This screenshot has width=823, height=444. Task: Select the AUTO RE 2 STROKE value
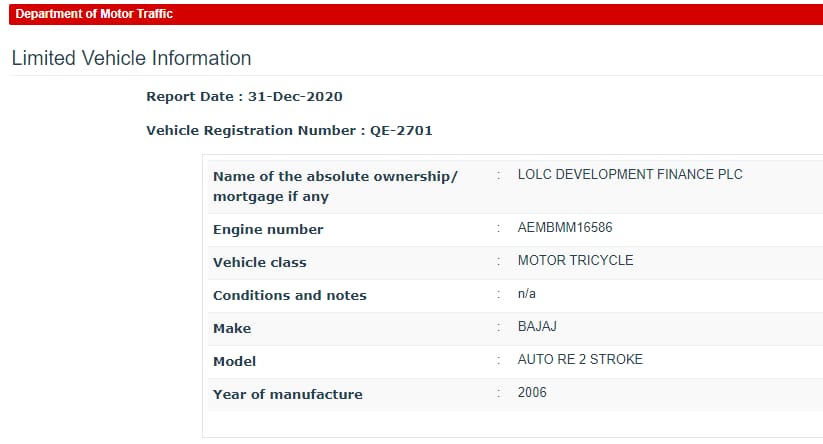tap(580, 360)
